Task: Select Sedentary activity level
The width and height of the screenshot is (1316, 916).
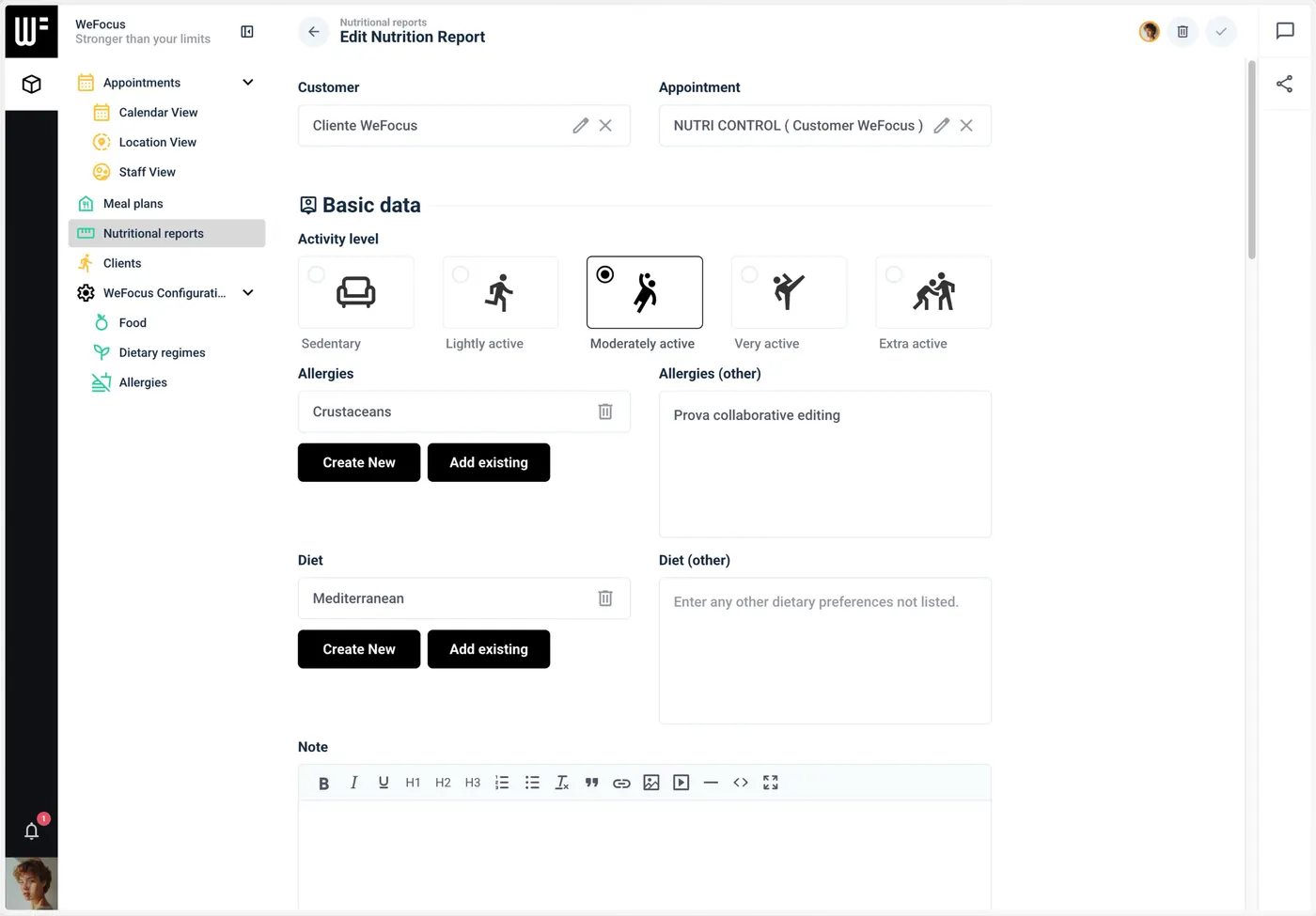Action: tap(355, 293)
